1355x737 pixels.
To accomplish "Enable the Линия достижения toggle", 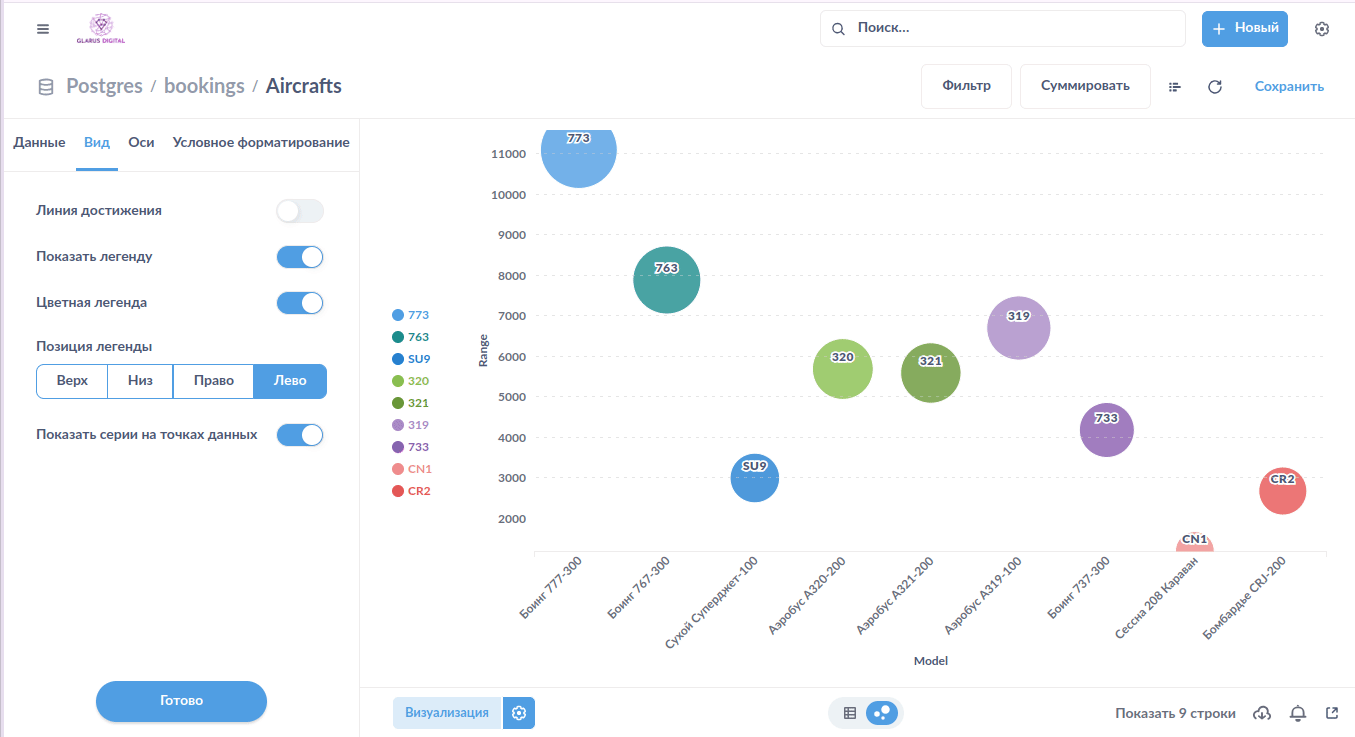I will 300,211.
